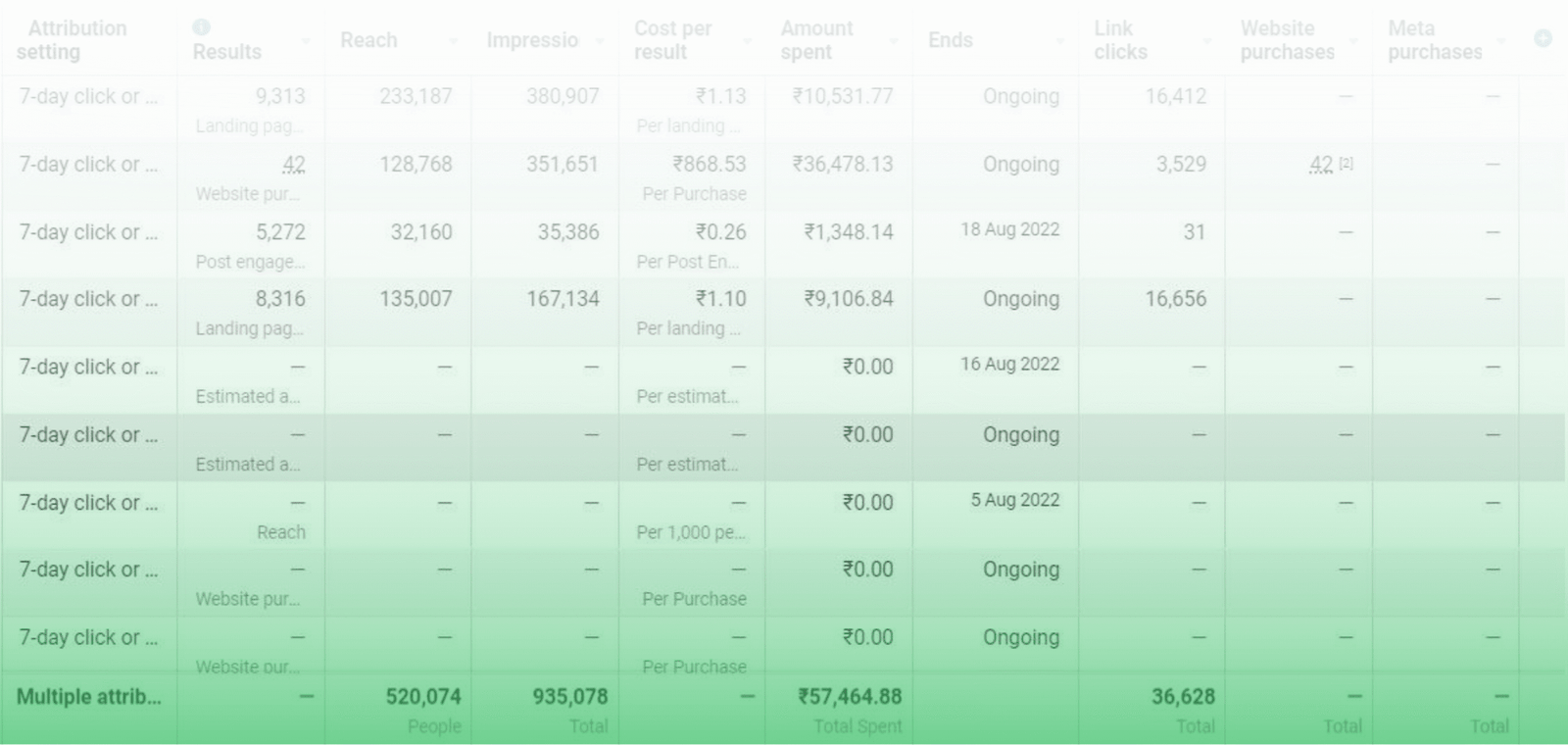Open the Meta purchases column dropdown arrow
Viewport: 1568px width, 745px height.
(x=1500, y=41)
